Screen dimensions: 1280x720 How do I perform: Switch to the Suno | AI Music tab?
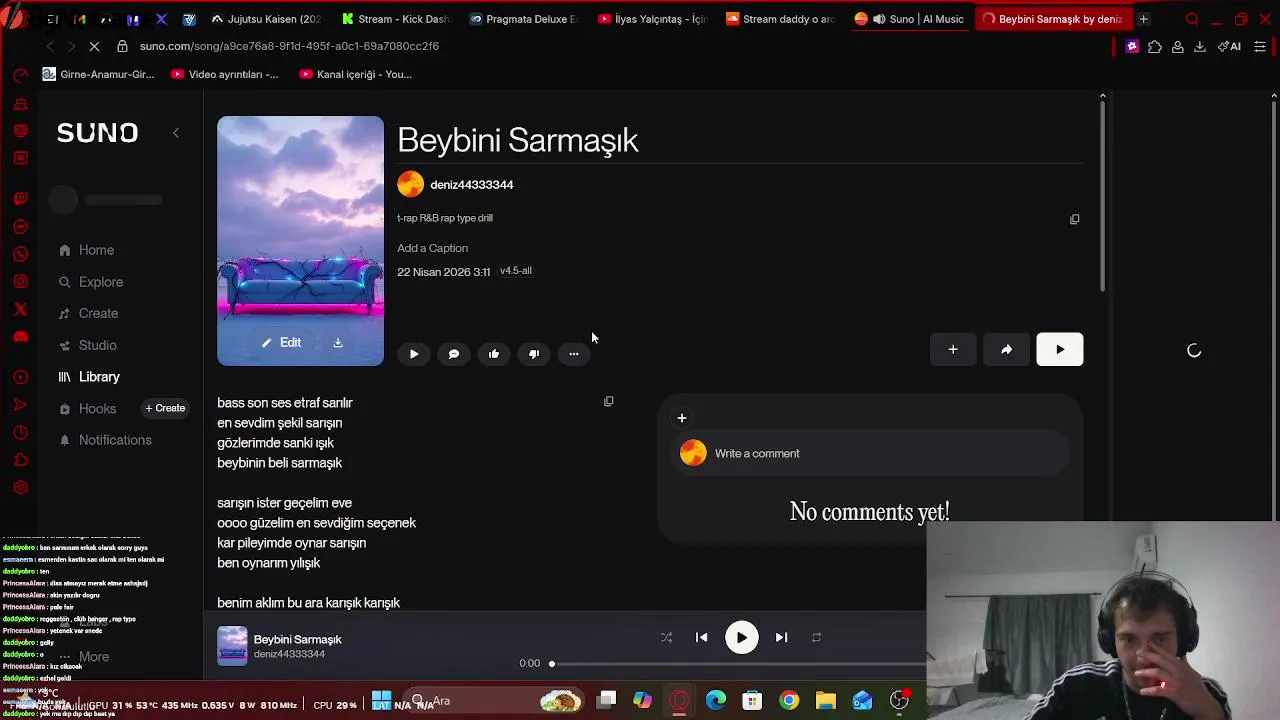click(x=909, y=19)
